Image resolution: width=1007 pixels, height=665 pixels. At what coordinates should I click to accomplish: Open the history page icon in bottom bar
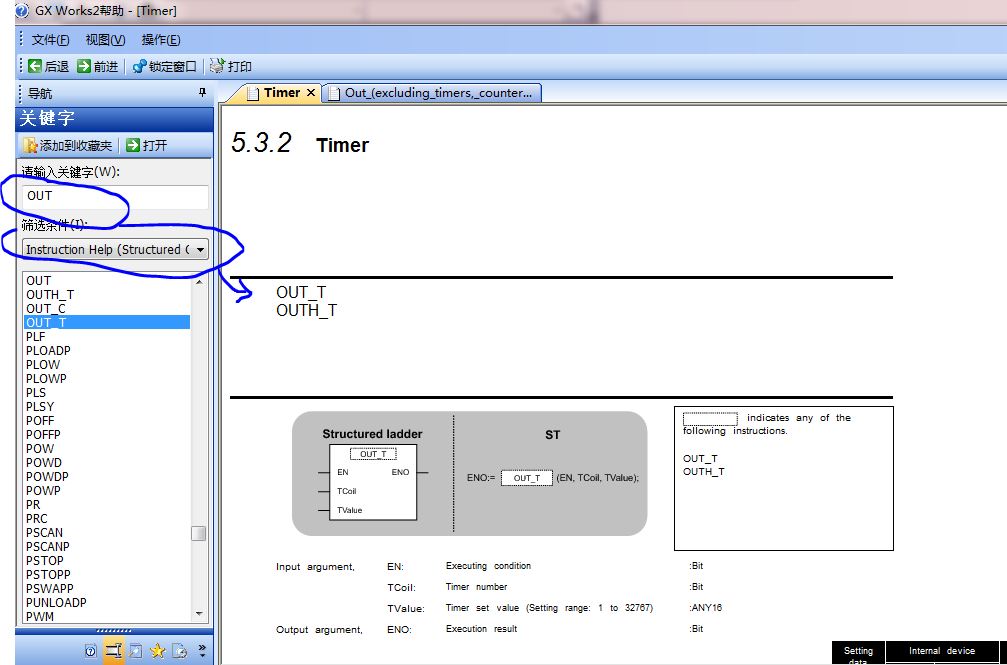click(179, 651)
